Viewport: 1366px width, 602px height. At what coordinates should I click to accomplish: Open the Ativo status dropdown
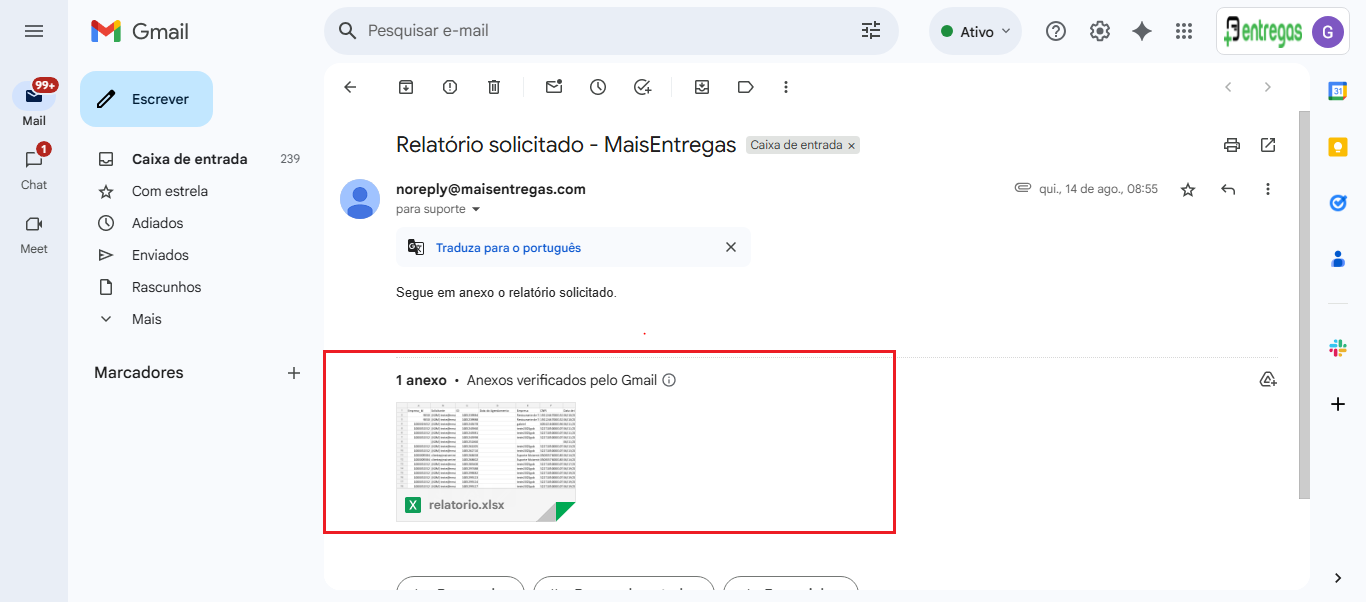[975, 31]
